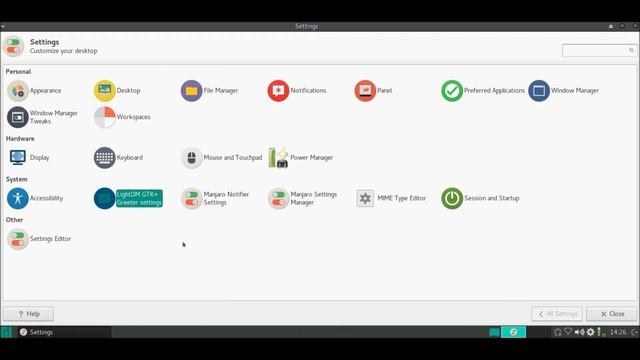
Task: Switch to first workspace in pager
Action: [x=494, y=332]
